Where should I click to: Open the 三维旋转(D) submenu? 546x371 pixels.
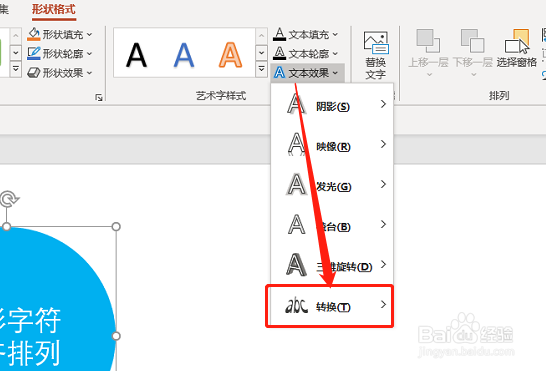pyautogui.click(x=332, y=265)
